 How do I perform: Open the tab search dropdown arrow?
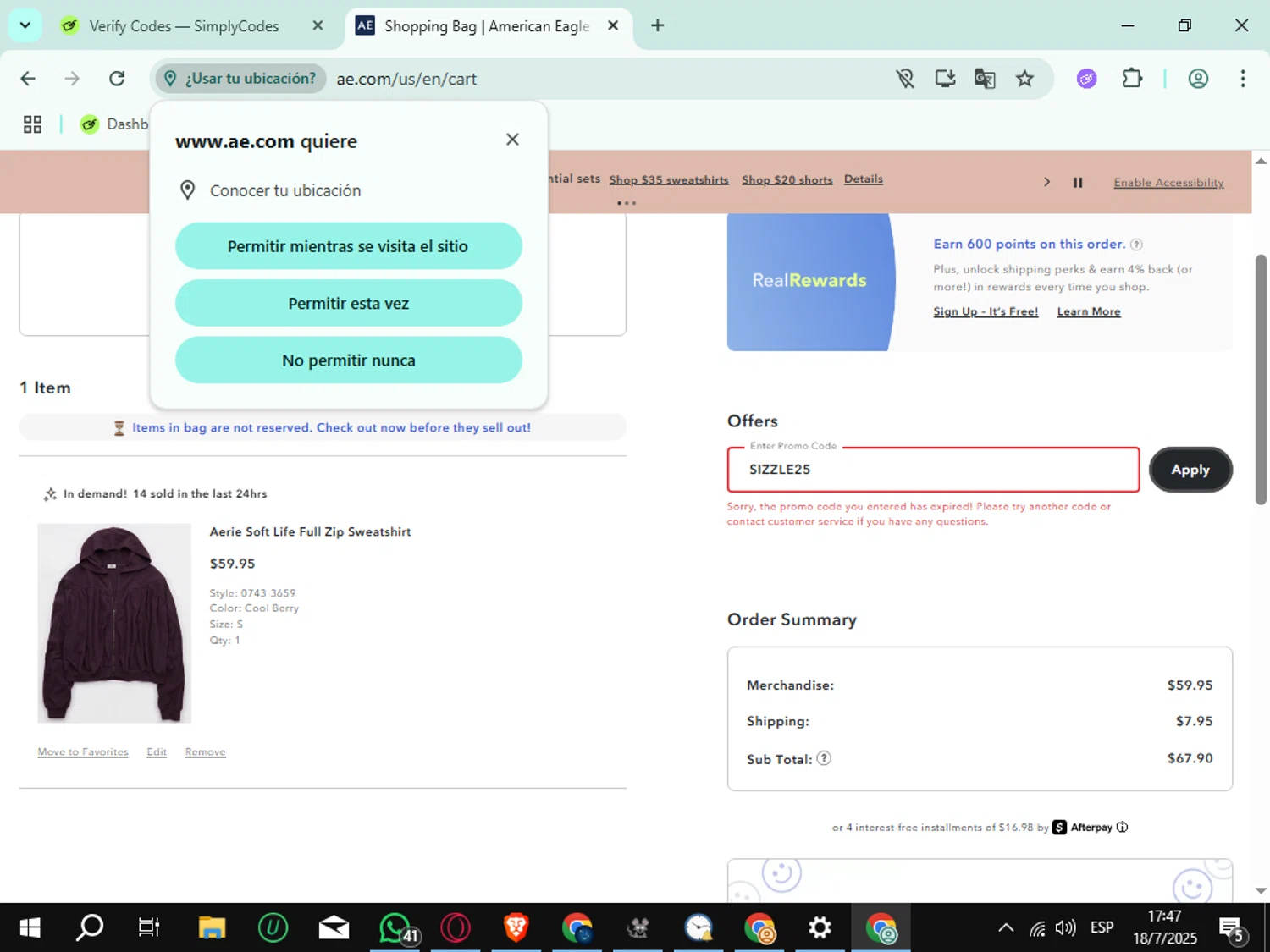click(x=25, y=25)
